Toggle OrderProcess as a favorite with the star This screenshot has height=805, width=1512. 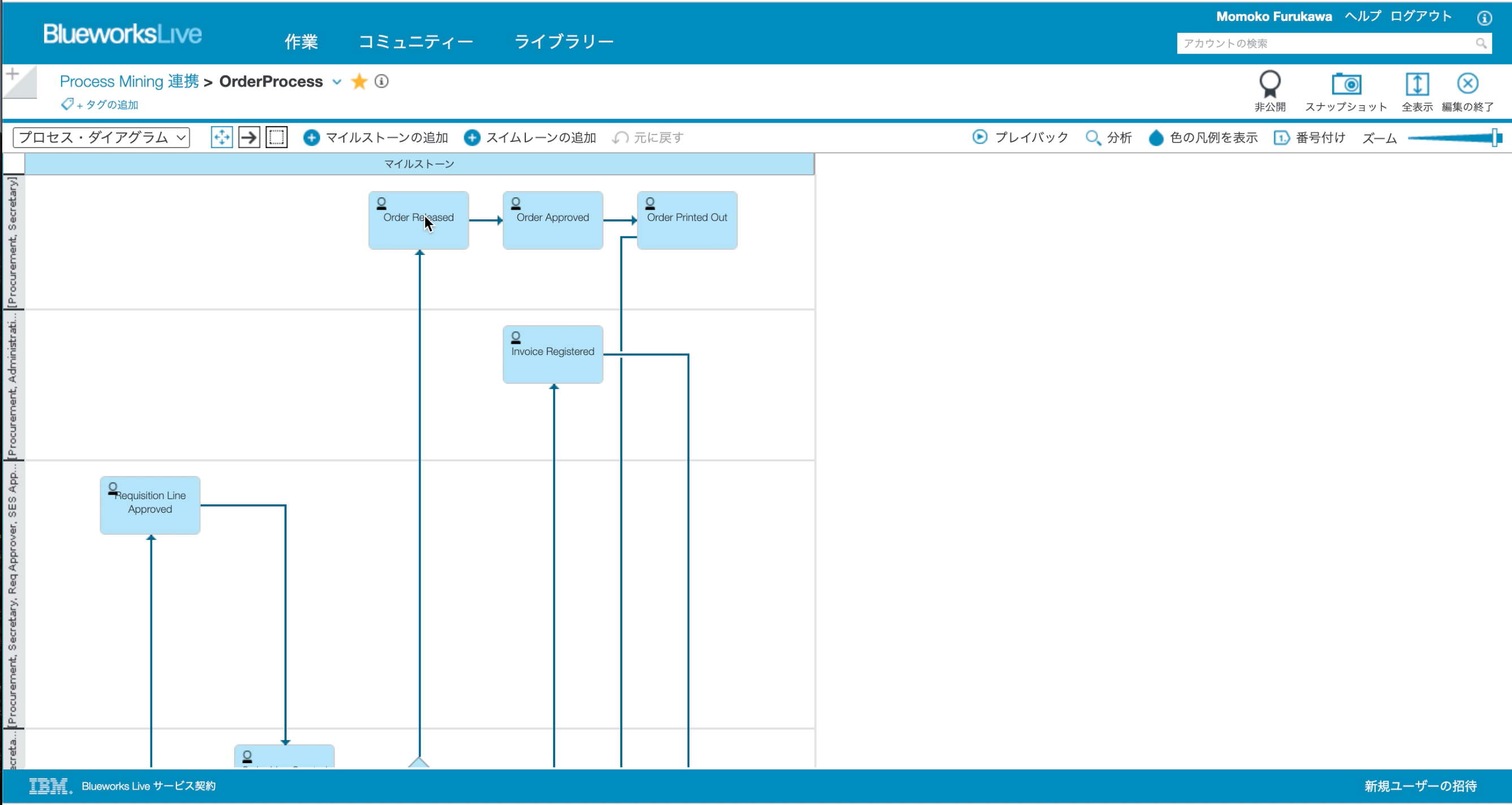358,81
